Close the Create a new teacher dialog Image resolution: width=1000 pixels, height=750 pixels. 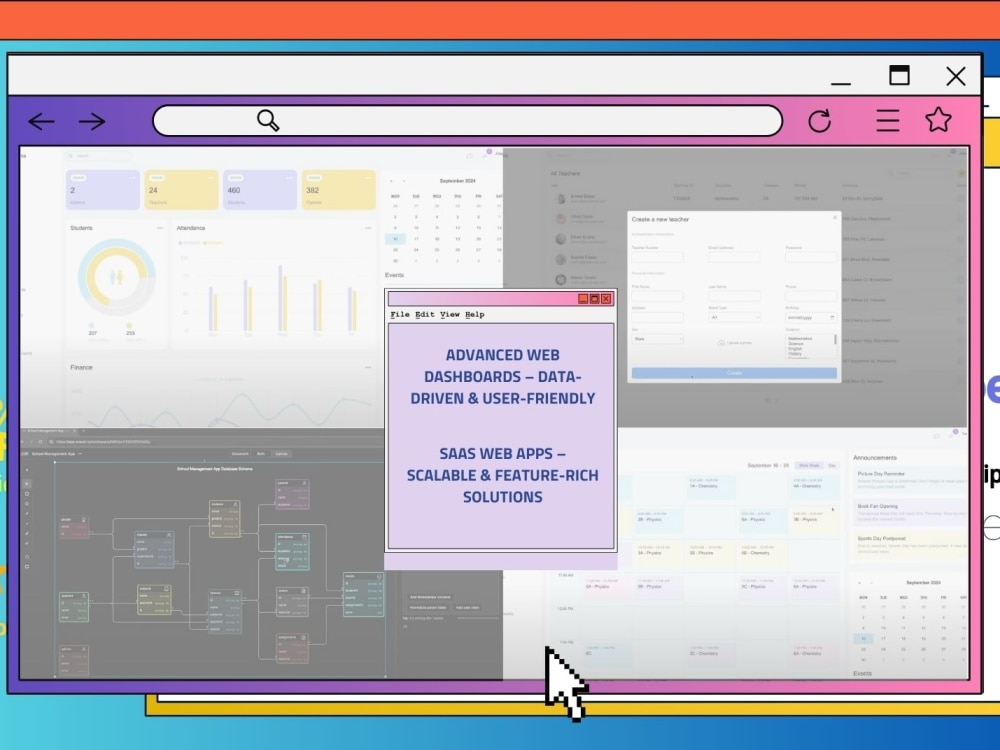pos(835,218)
